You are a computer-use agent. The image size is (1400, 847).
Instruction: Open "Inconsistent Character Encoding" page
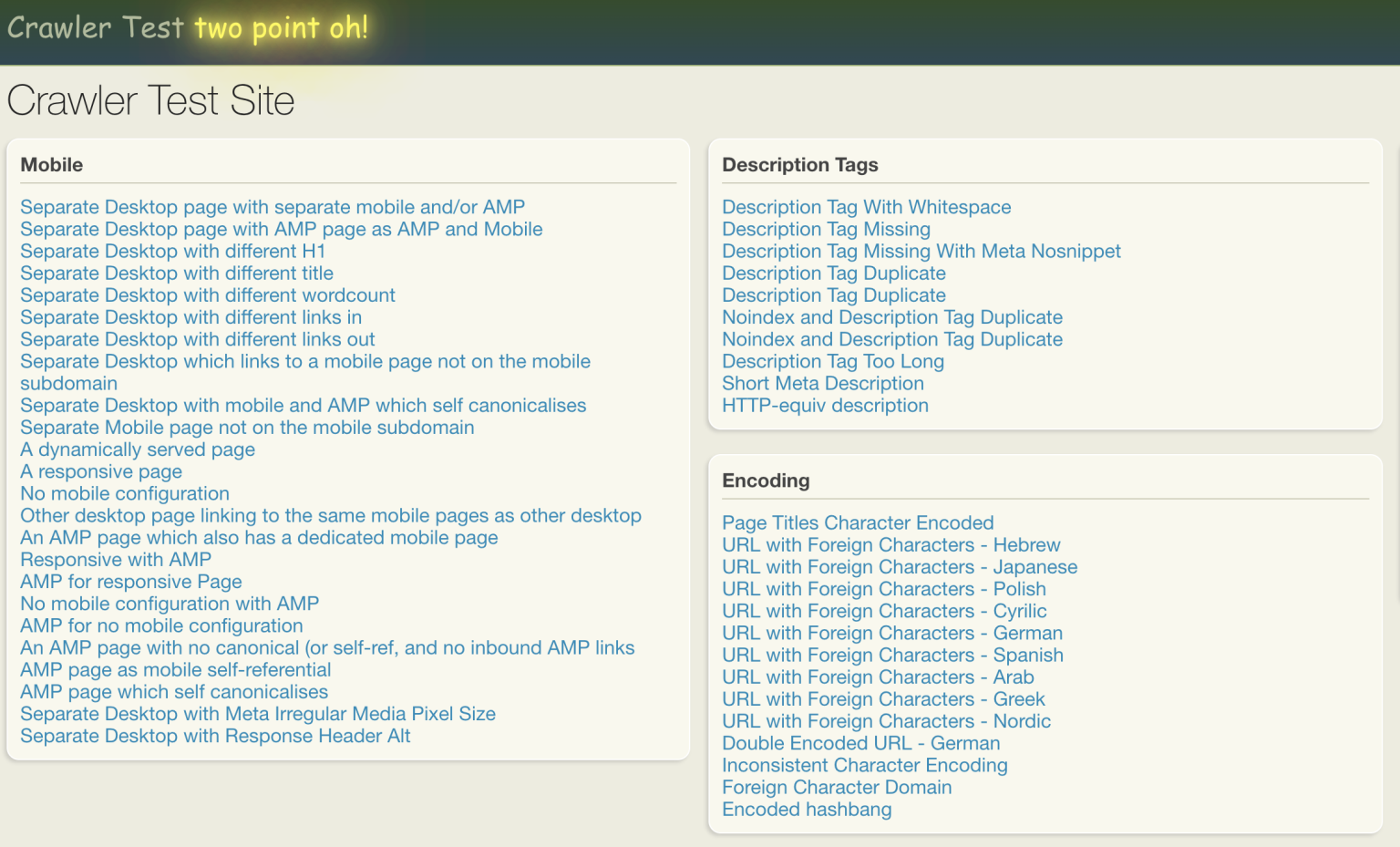tap(864, 765)
